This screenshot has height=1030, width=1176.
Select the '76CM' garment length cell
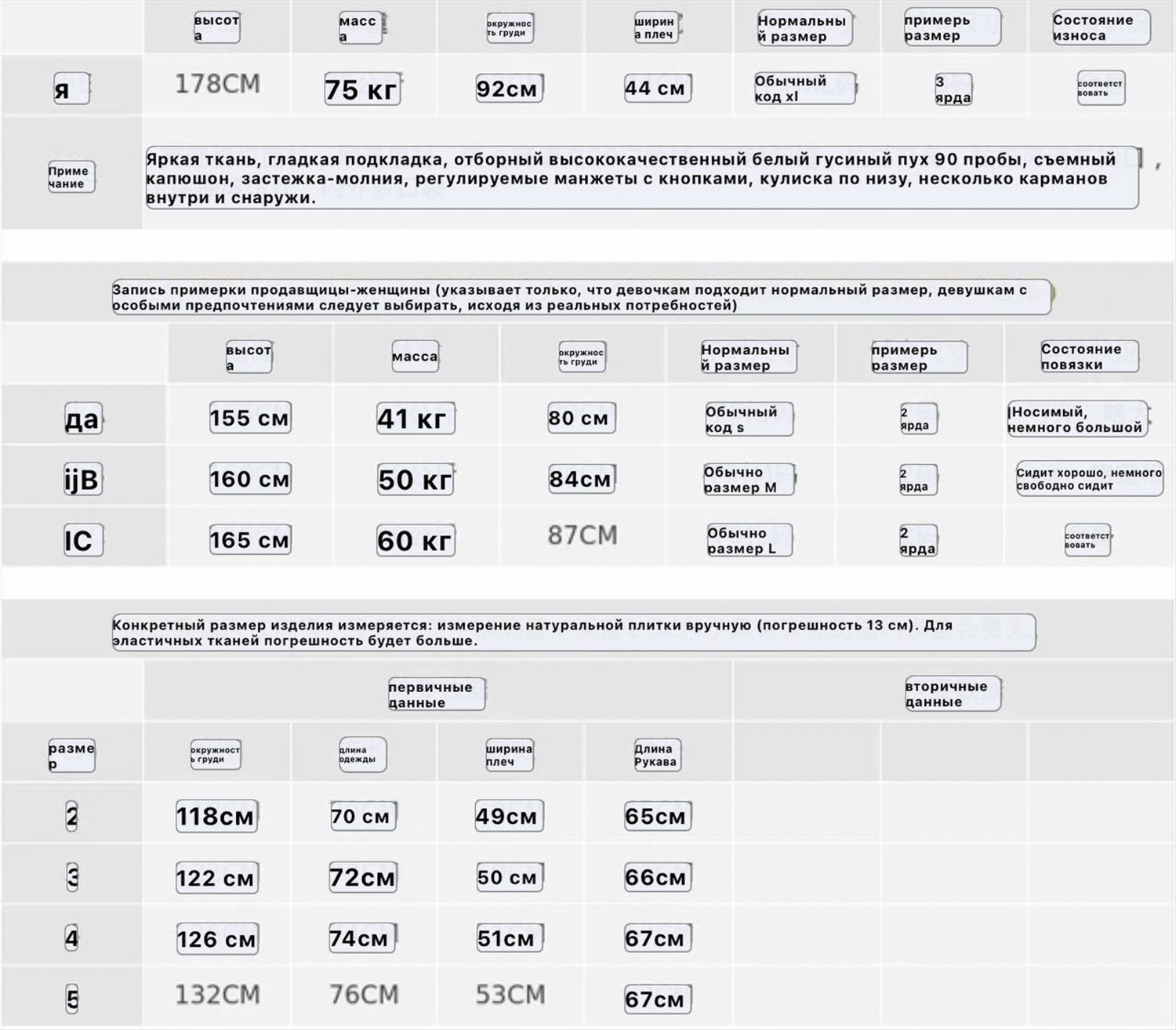pos(364,995)
